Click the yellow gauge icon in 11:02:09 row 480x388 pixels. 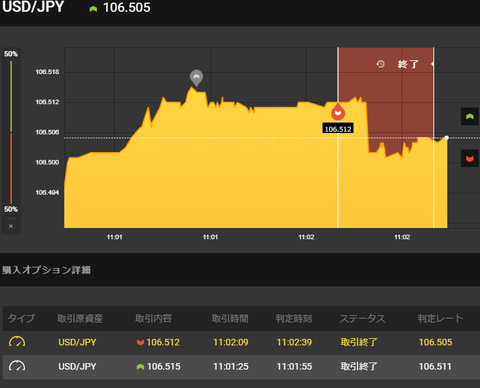click(x=17, y=342)
